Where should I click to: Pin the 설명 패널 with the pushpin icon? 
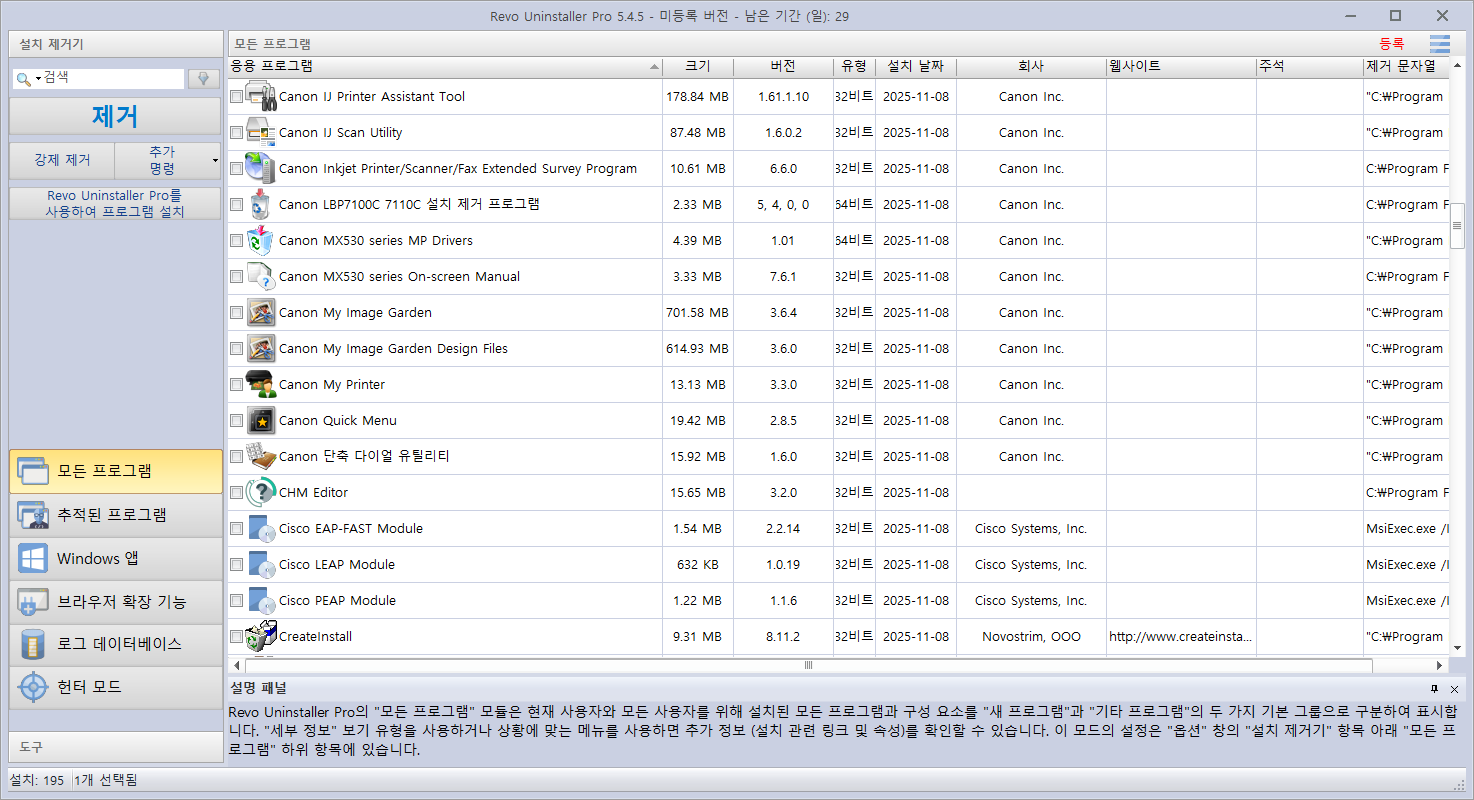click(x=1435, y=689)
